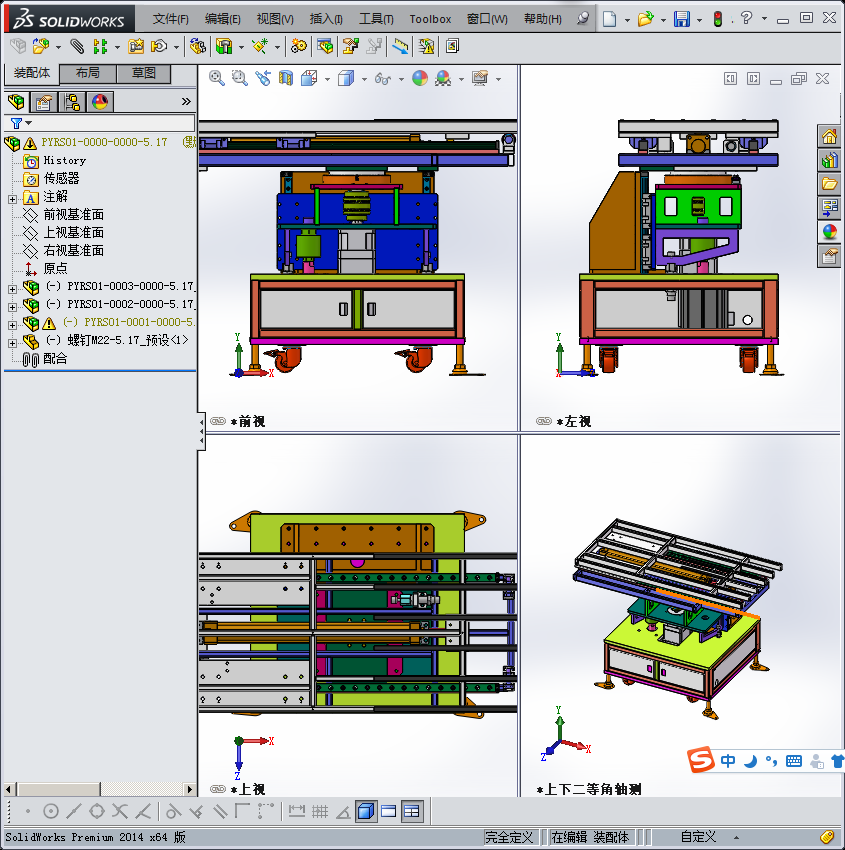Switch to the 布局 tab
Viewport: 845px width, 850px height.
(87, 73)
